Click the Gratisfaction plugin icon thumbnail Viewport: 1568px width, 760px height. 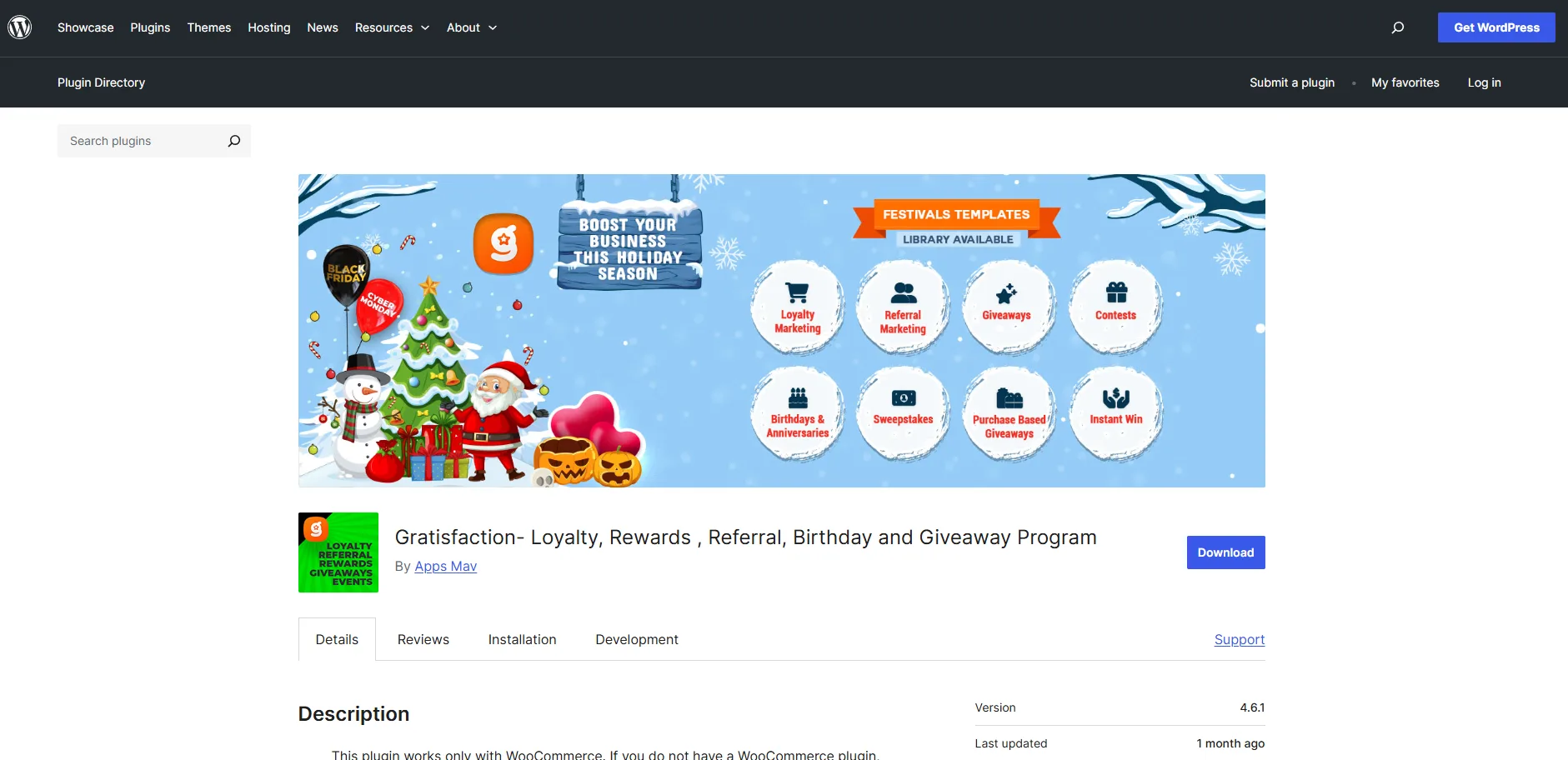click(x=338, y=552)
